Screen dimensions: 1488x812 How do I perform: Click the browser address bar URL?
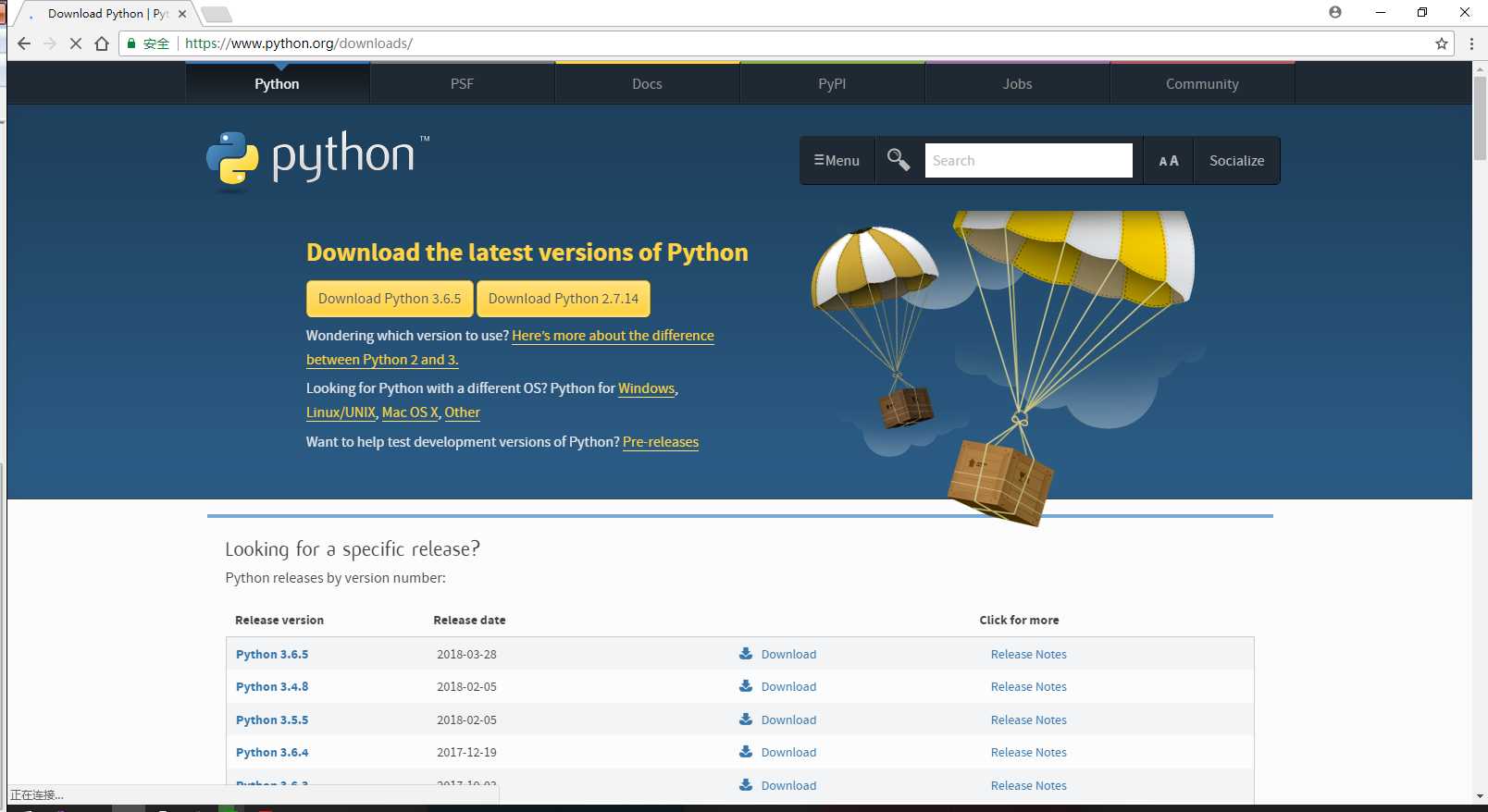[x=299, y=43]
